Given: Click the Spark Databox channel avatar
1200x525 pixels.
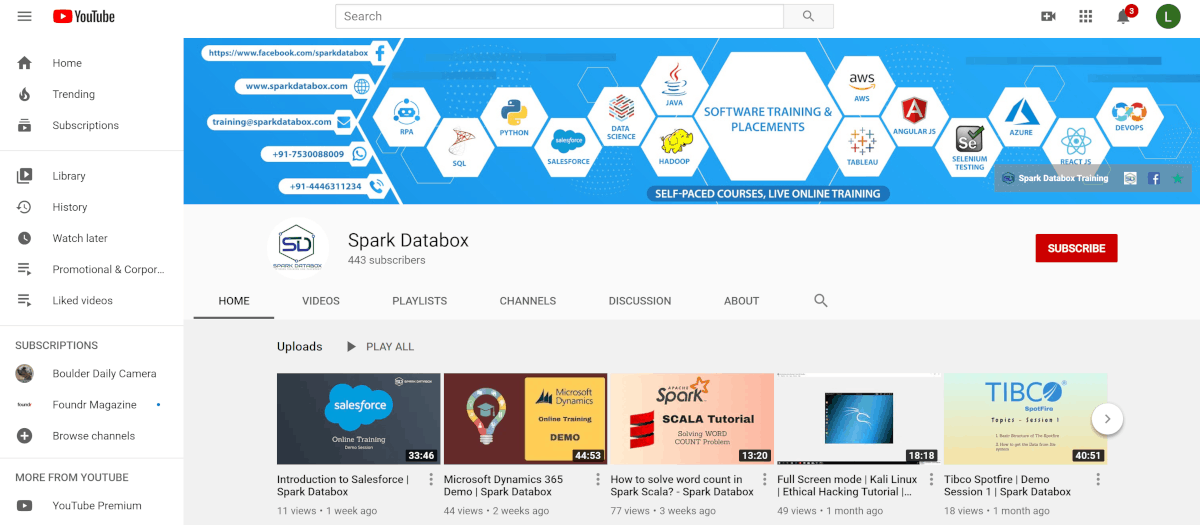Looking at the screenshot, I should pyautogui.click(x=299, y=246).
